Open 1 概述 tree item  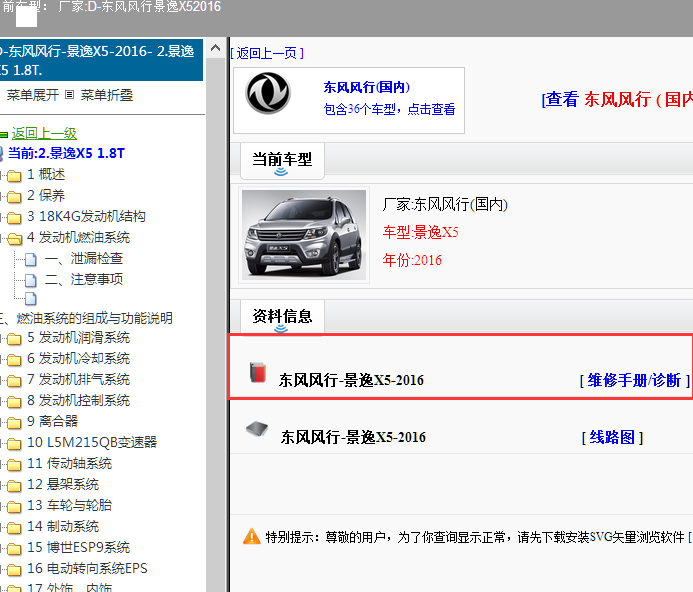[46, 174]
